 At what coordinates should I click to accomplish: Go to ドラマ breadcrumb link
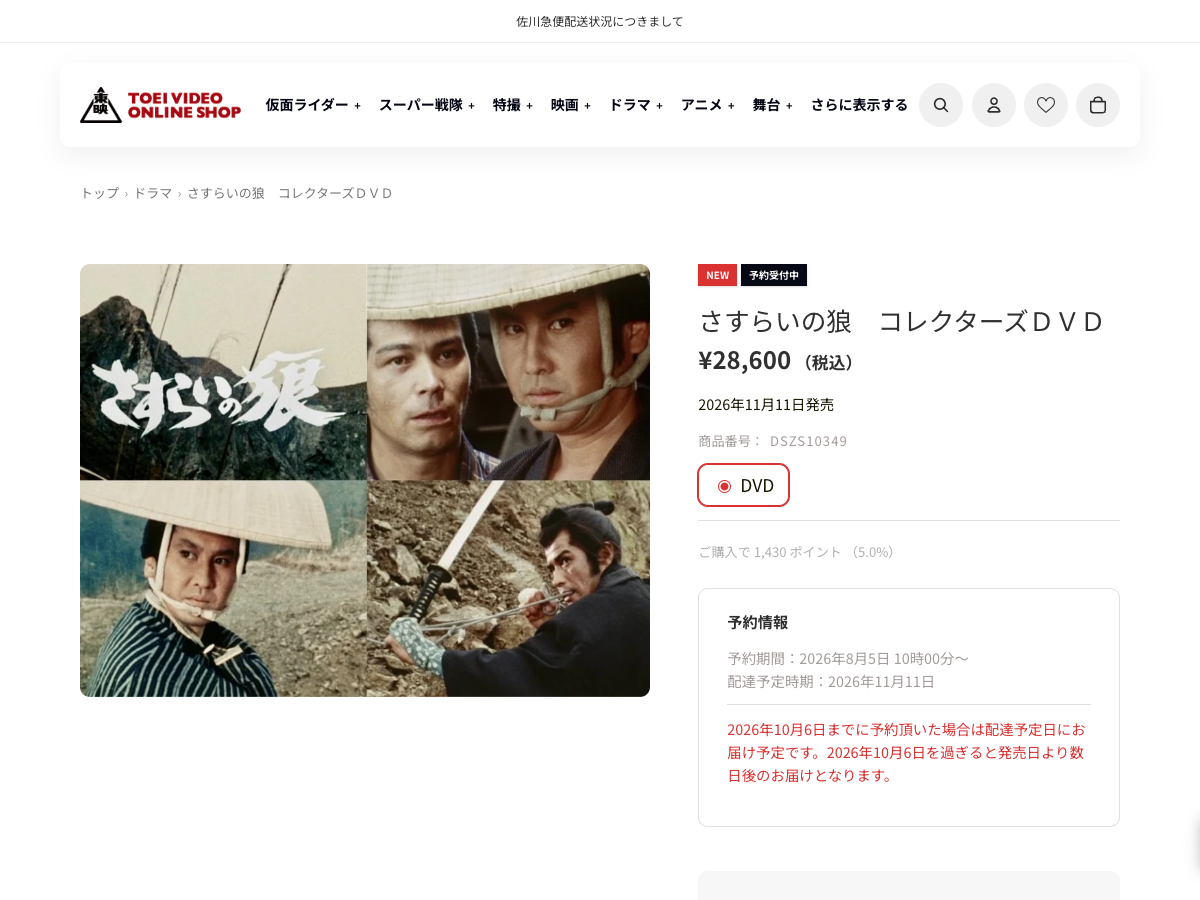click(x=153, y=193)
